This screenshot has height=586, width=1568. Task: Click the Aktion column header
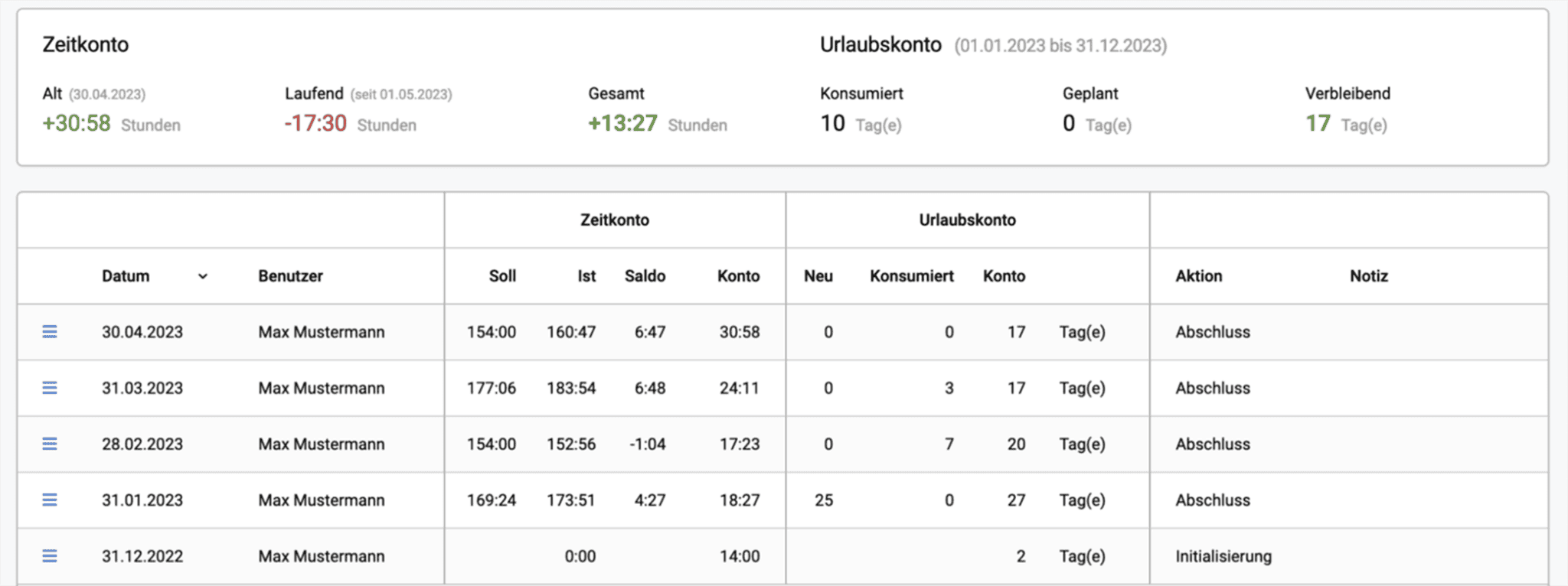pos(1198,276)
